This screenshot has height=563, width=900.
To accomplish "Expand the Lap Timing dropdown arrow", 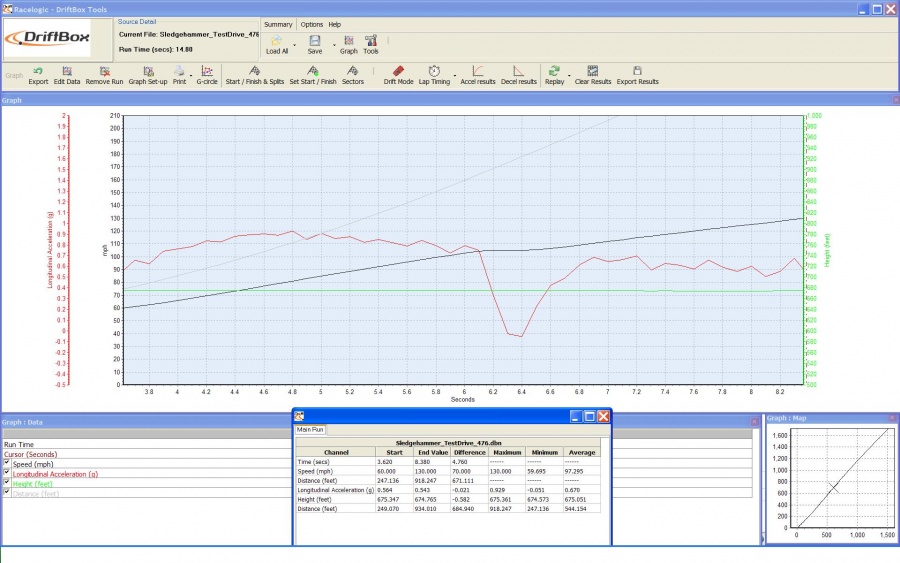I will [455, 75].
